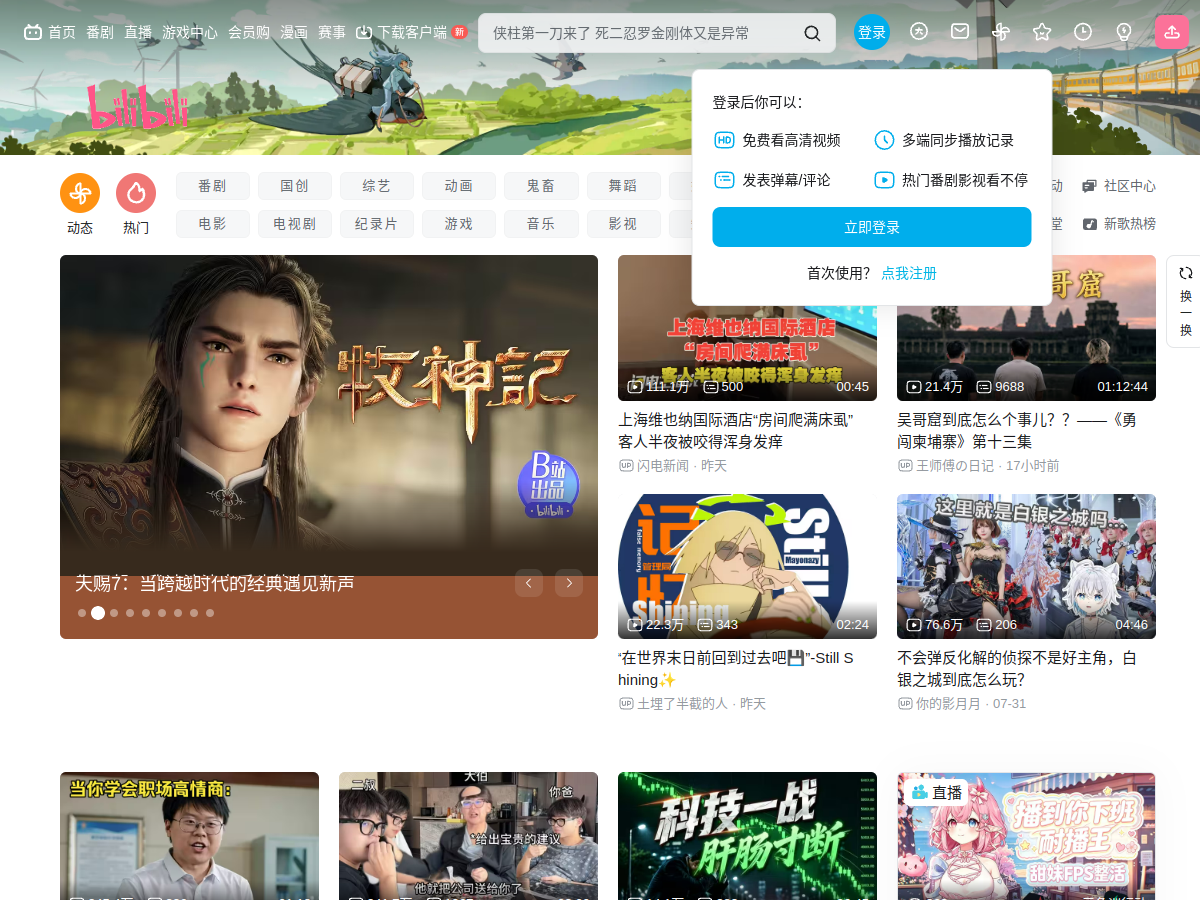
Task: Click the 点我注册 register link
Action: pos(909,273)
